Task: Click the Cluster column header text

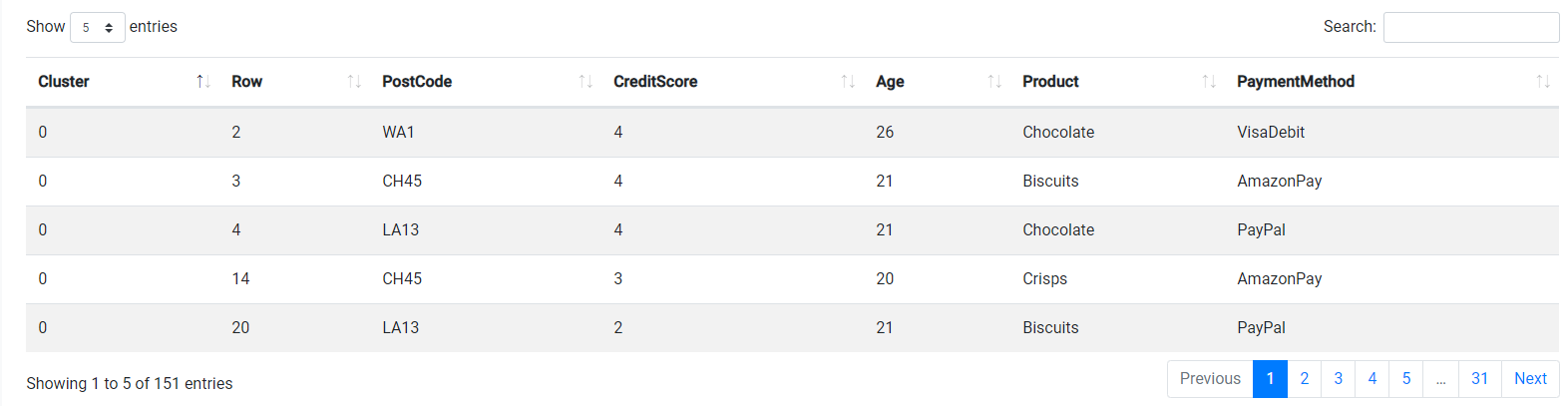Action: coord(64,82)
